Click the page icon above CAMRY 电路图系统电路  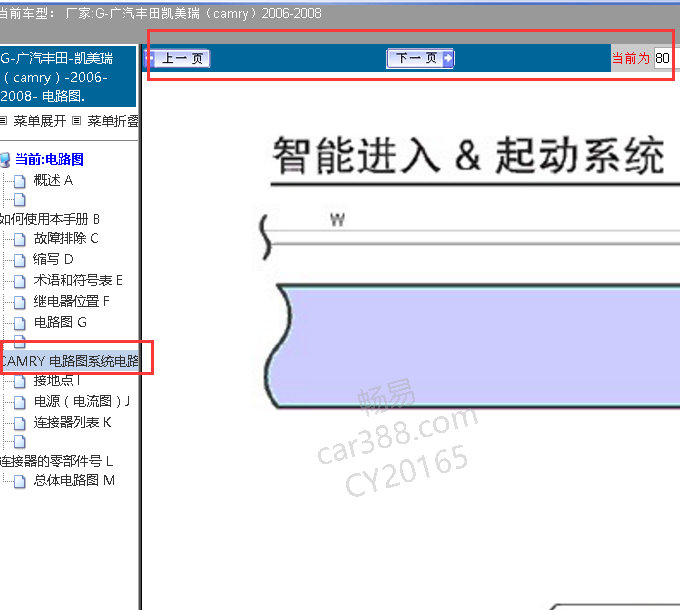[x=20, y=341]
